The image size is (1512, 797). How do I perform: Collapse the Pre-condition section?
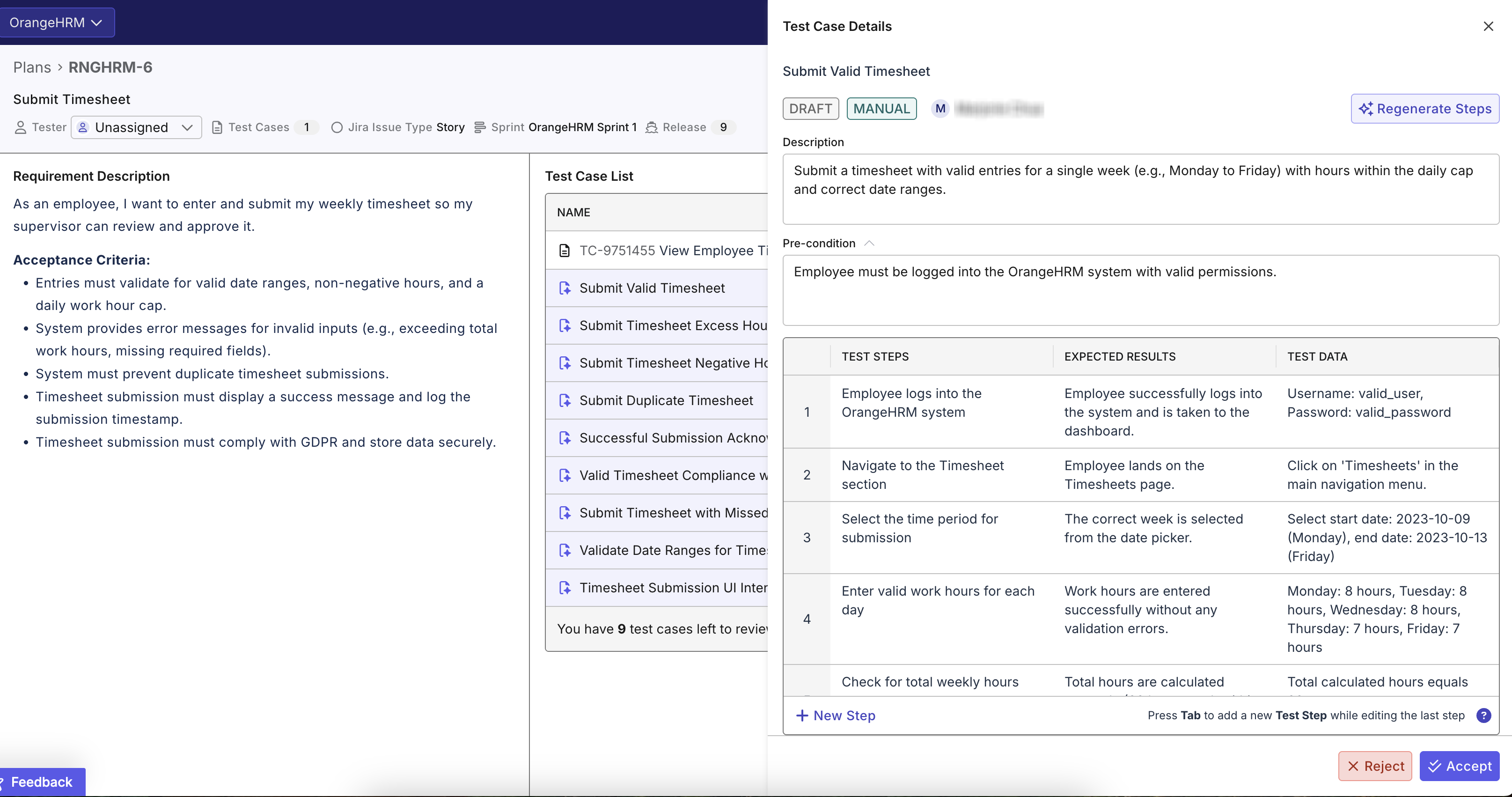870,243
